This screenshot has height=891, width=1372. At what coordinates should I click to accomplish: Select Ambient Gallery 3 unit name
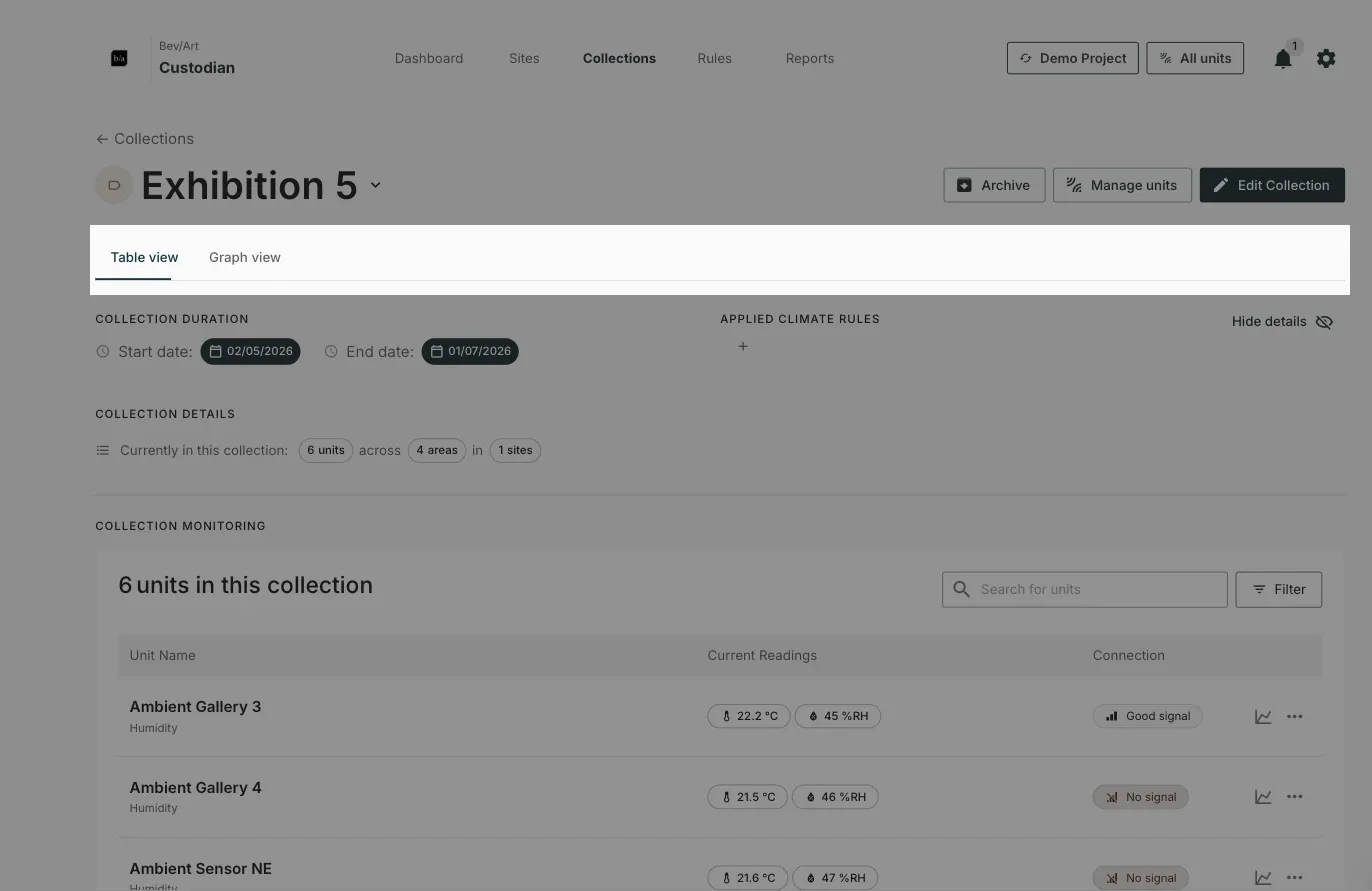(195, 707)
